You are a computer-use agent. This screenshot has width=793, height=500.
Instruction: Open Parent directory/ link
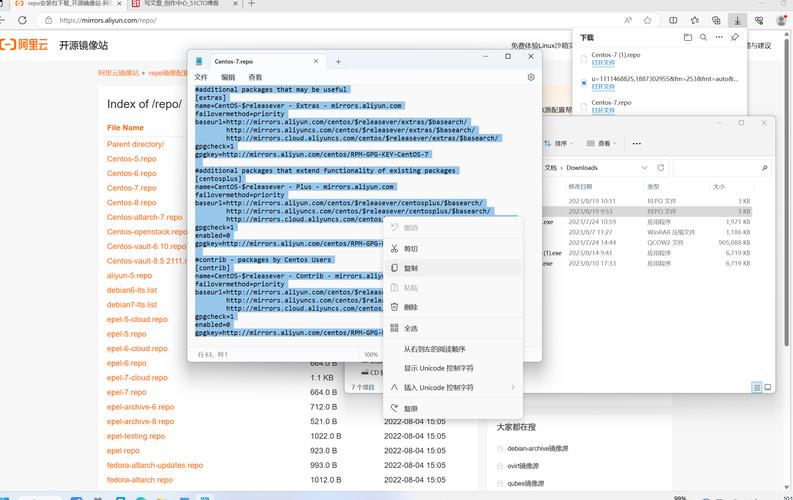(x=136, y=144)
